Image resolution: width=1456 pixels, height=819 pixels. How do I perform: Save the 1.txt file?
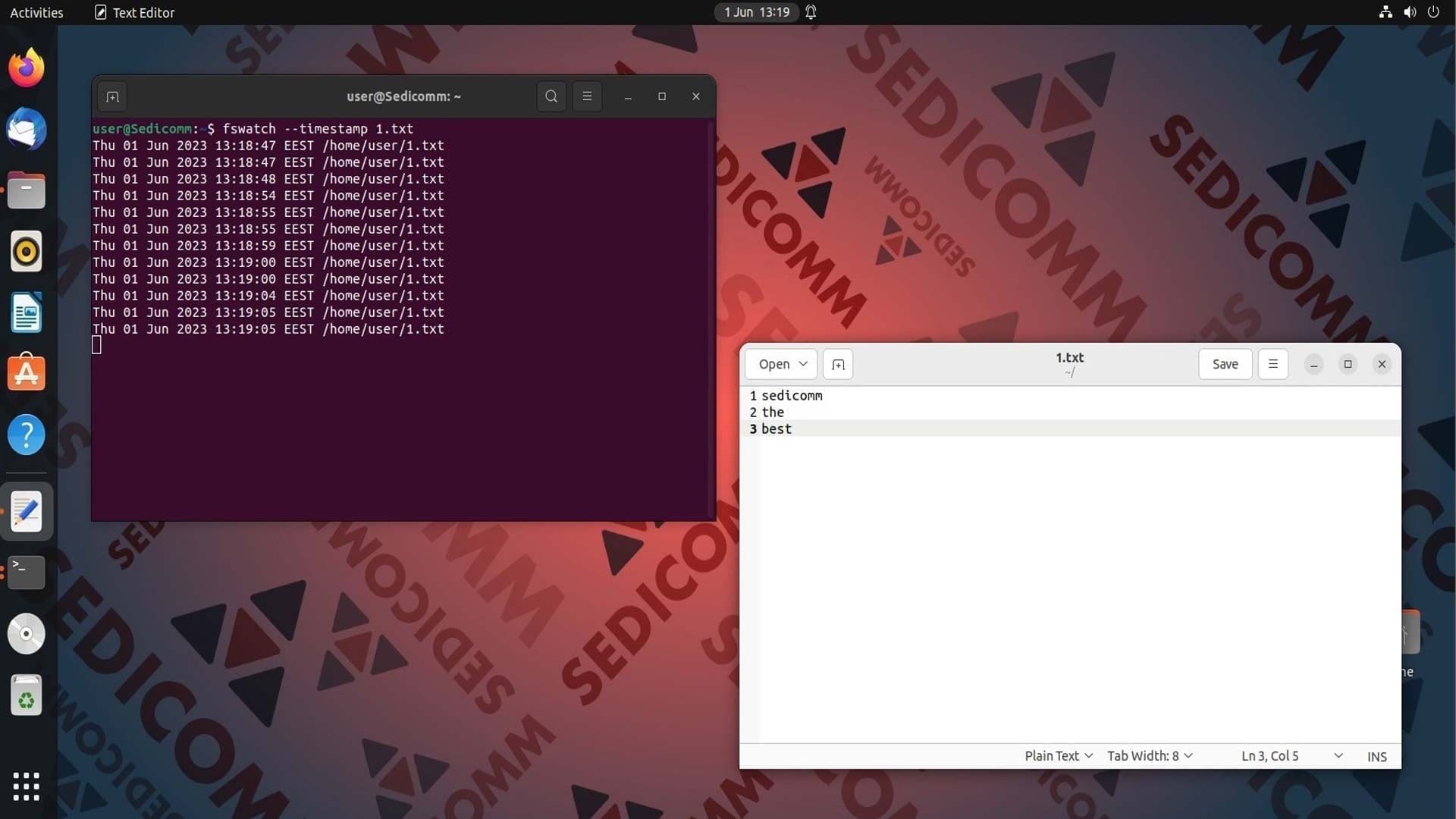1225,364
